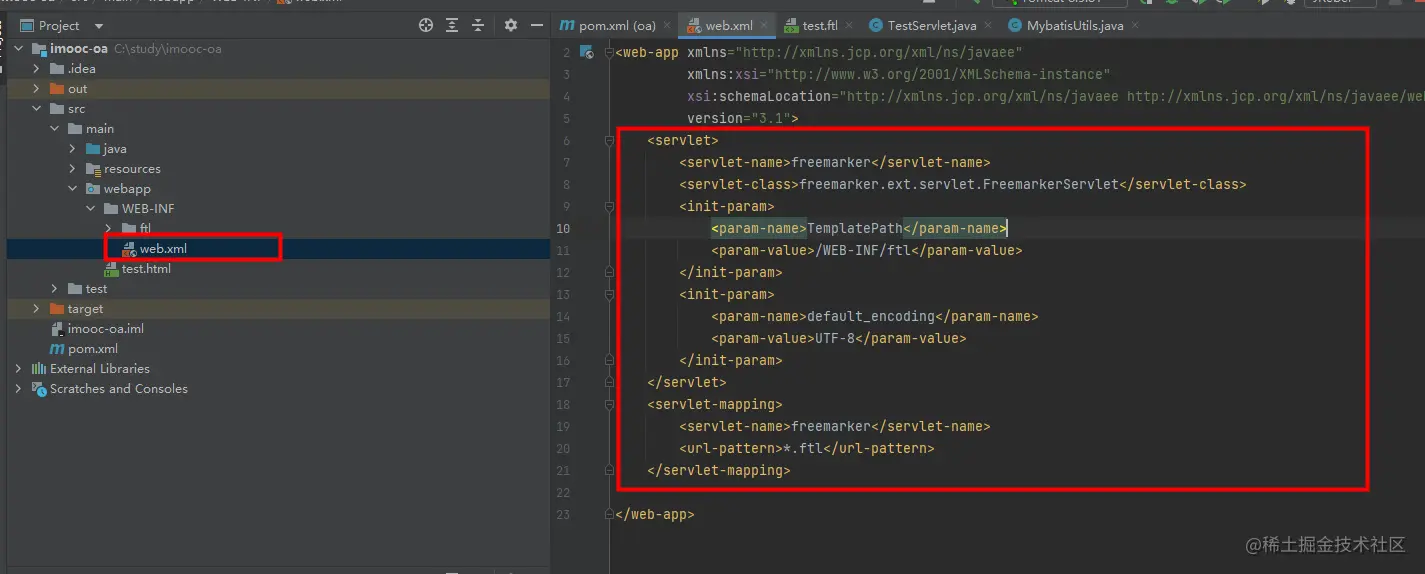This screenshot has height=574, width=1425.
Task: Click the Scratches and Consoles icon
Action: click(39, 389)
